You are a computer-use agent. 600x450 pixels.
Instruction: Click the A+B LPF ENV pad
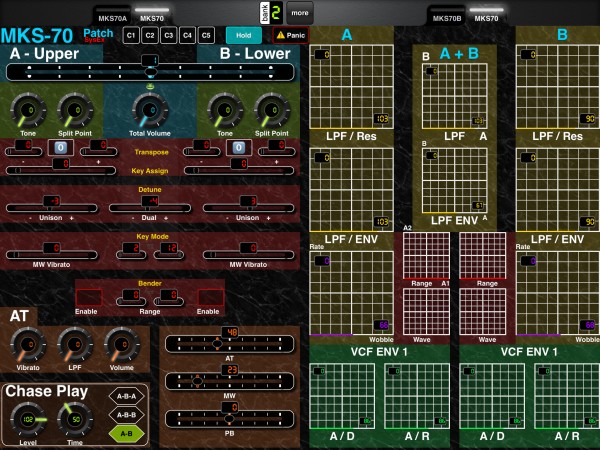coord(455,181)
